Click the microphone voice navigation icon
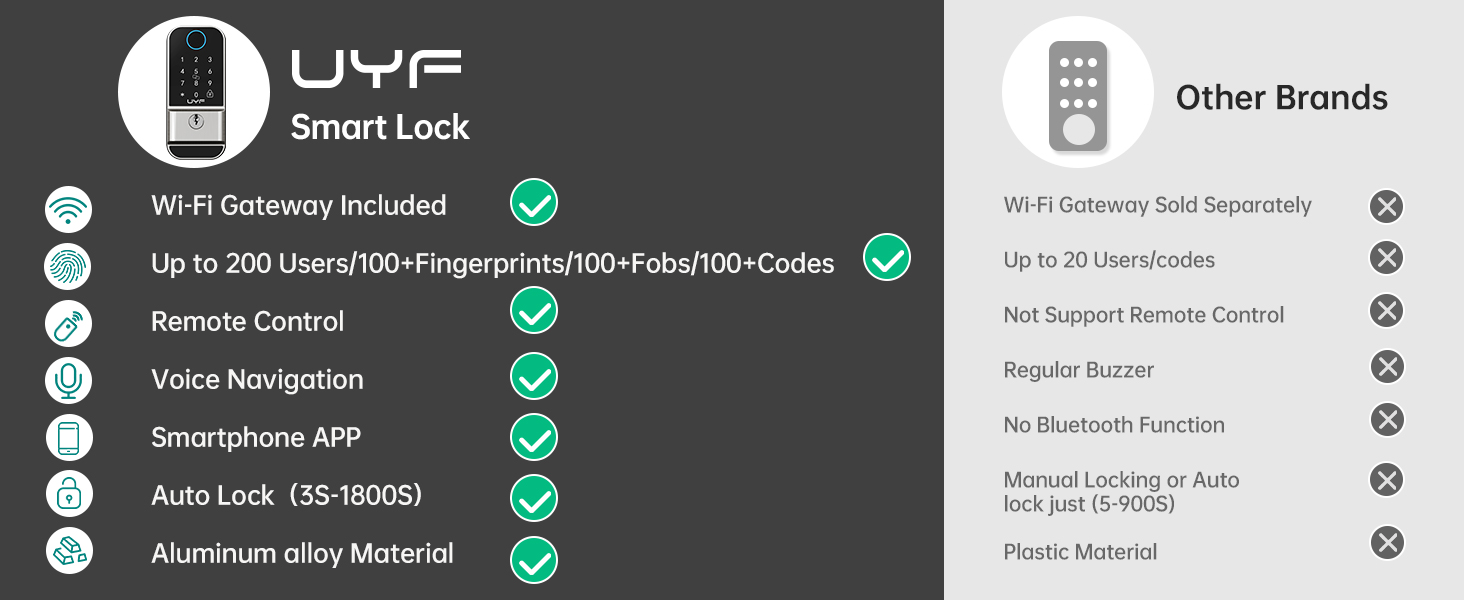 [69, 380]
